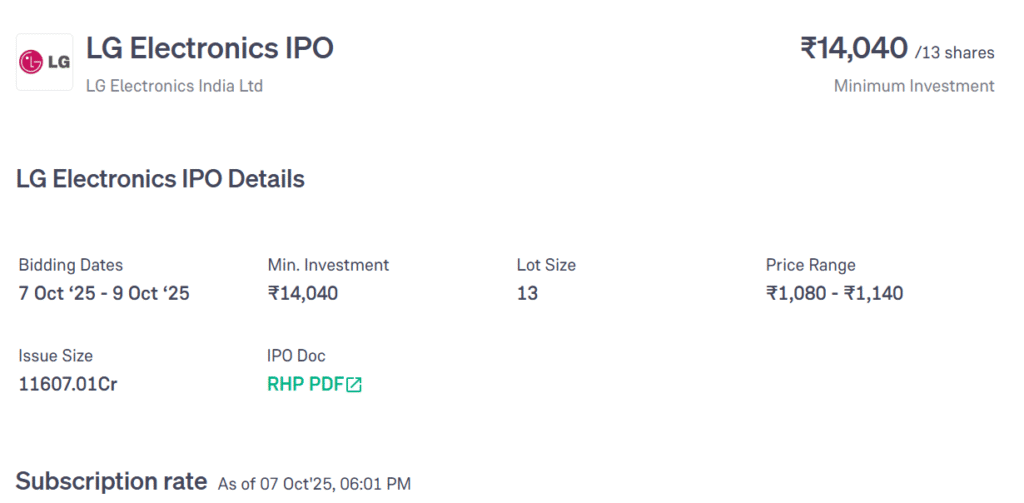This screenshot has width=1024, height=503.
Task: Click the As of 07 Oct'25 timestamp
Action: [314, 484]
